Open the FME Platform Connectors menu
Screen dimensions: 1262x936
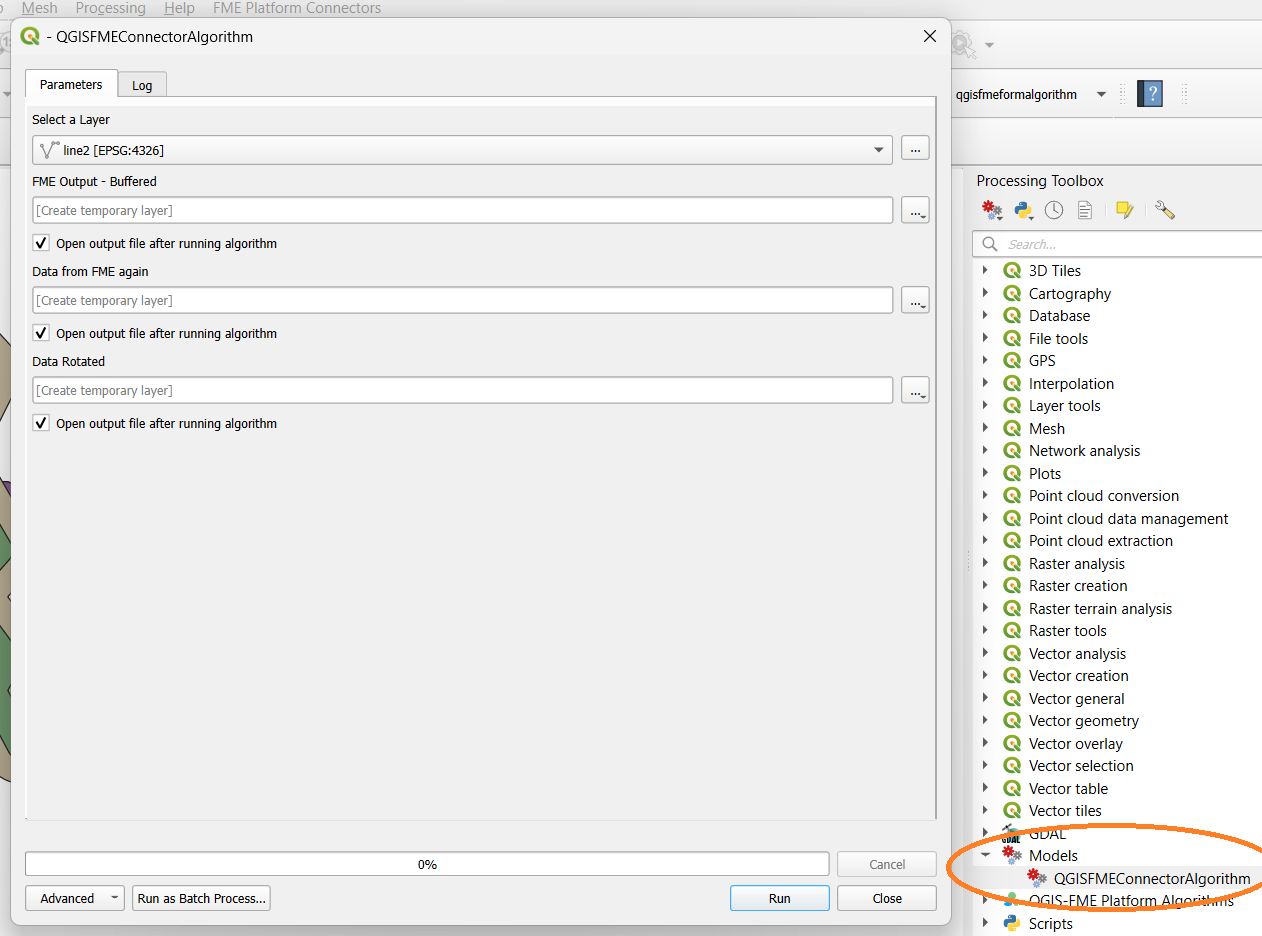297,8
